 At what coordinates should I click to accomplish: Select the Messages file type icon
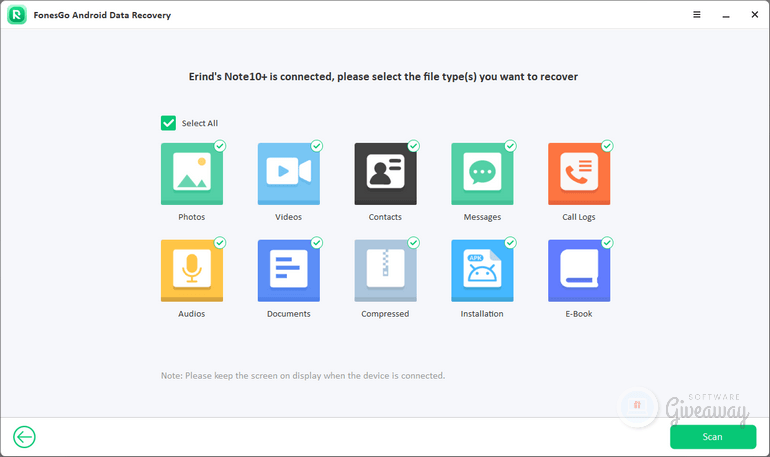[482, 174]
